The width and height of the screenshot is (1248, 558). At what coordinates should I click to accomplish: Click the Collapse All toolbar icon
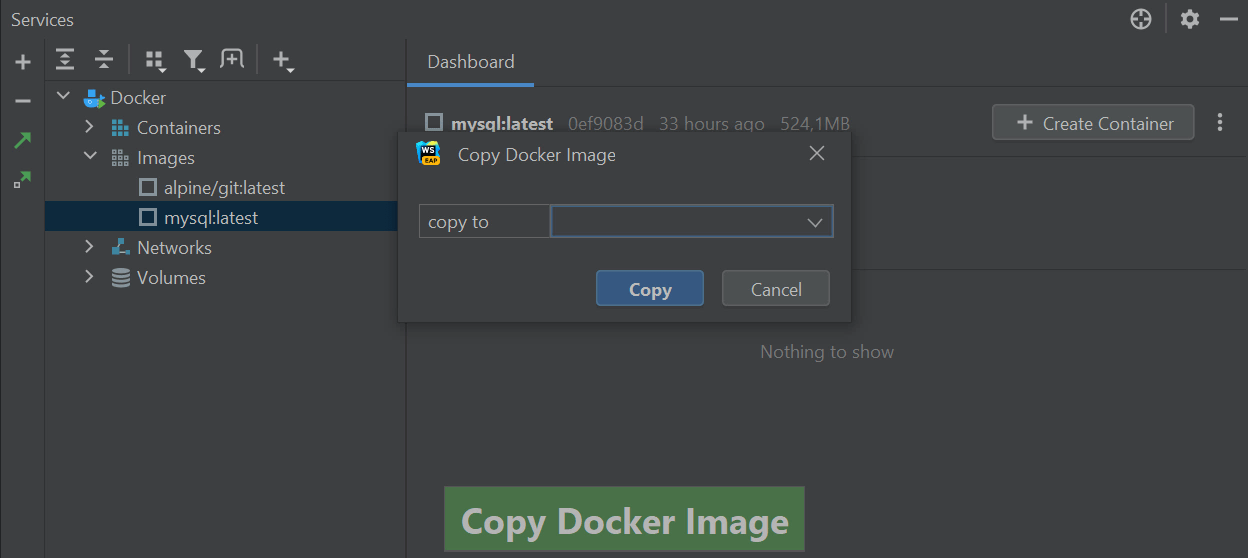pos(104,60)
